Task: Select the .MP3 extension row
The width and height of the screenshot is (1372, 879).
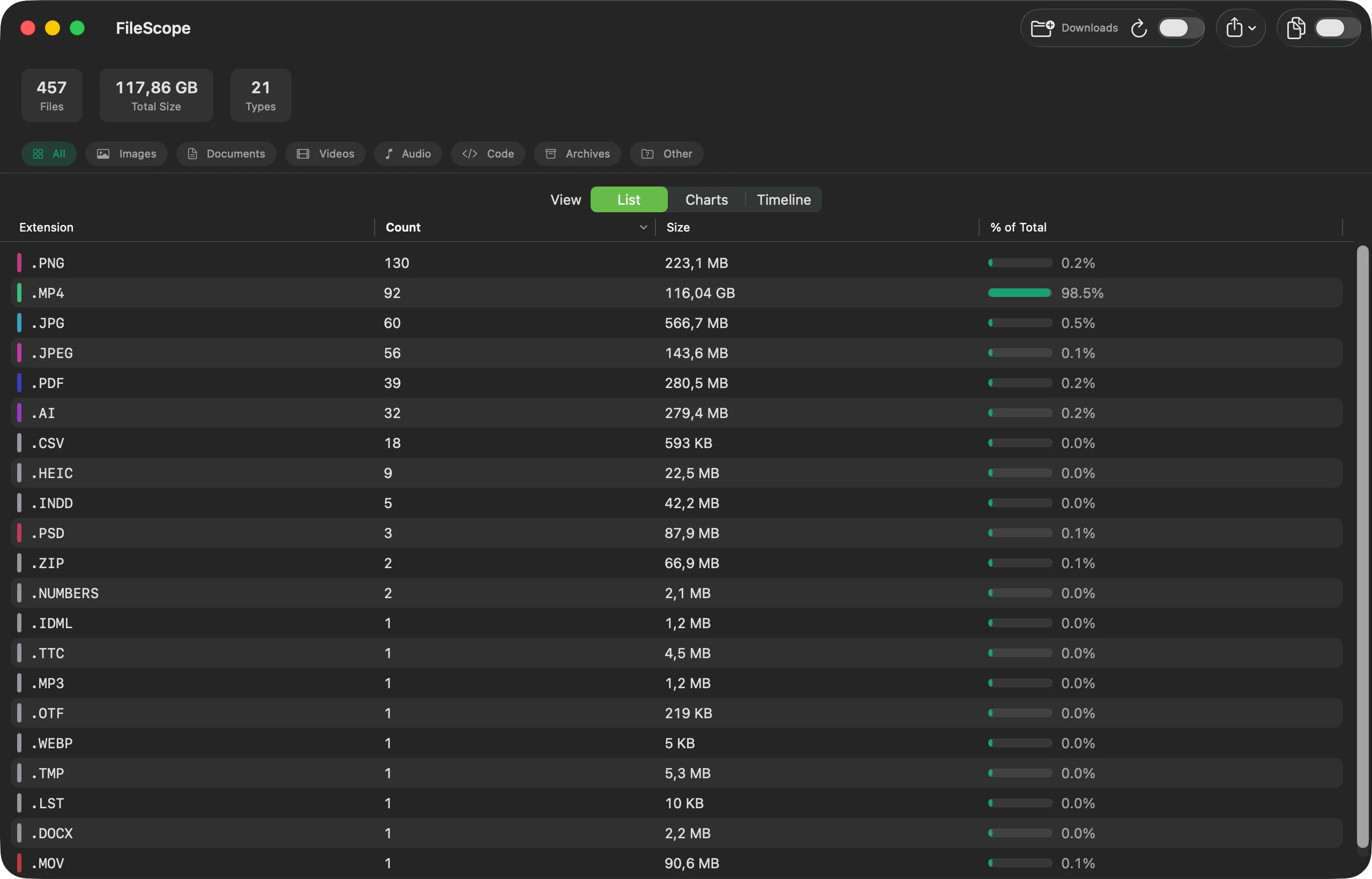Action: click(677, 683)
